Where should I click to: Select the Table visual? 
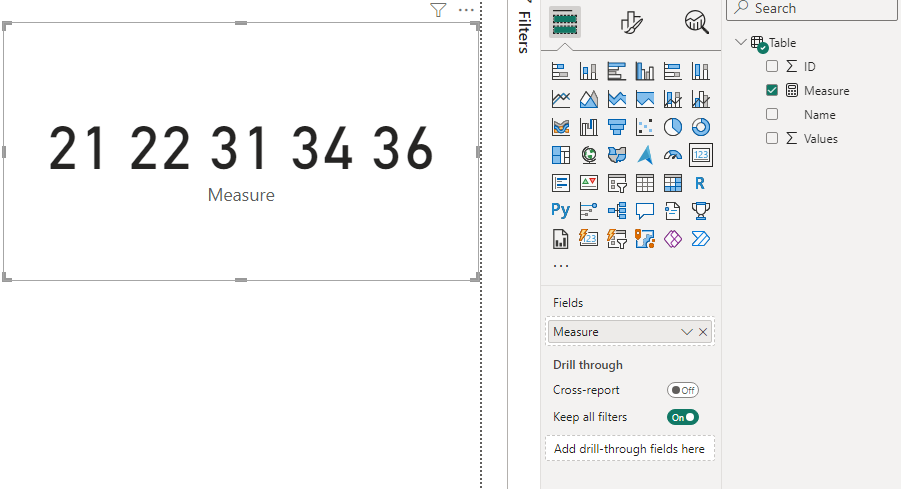click(645, 183)
